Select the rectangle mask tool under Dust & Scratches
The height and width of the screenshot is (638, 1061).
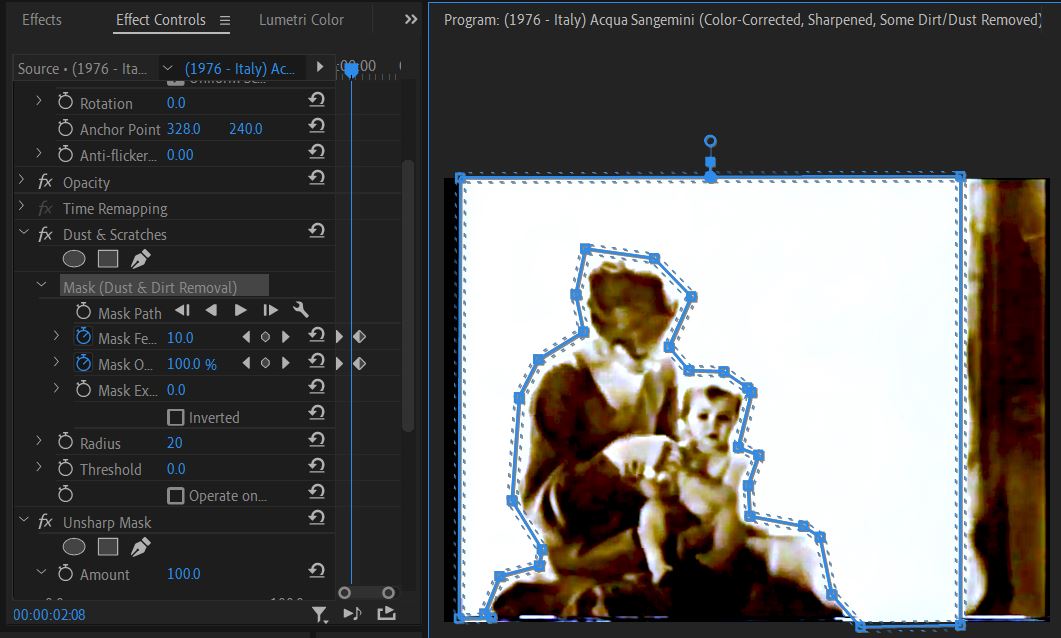(x=108, y=259)
